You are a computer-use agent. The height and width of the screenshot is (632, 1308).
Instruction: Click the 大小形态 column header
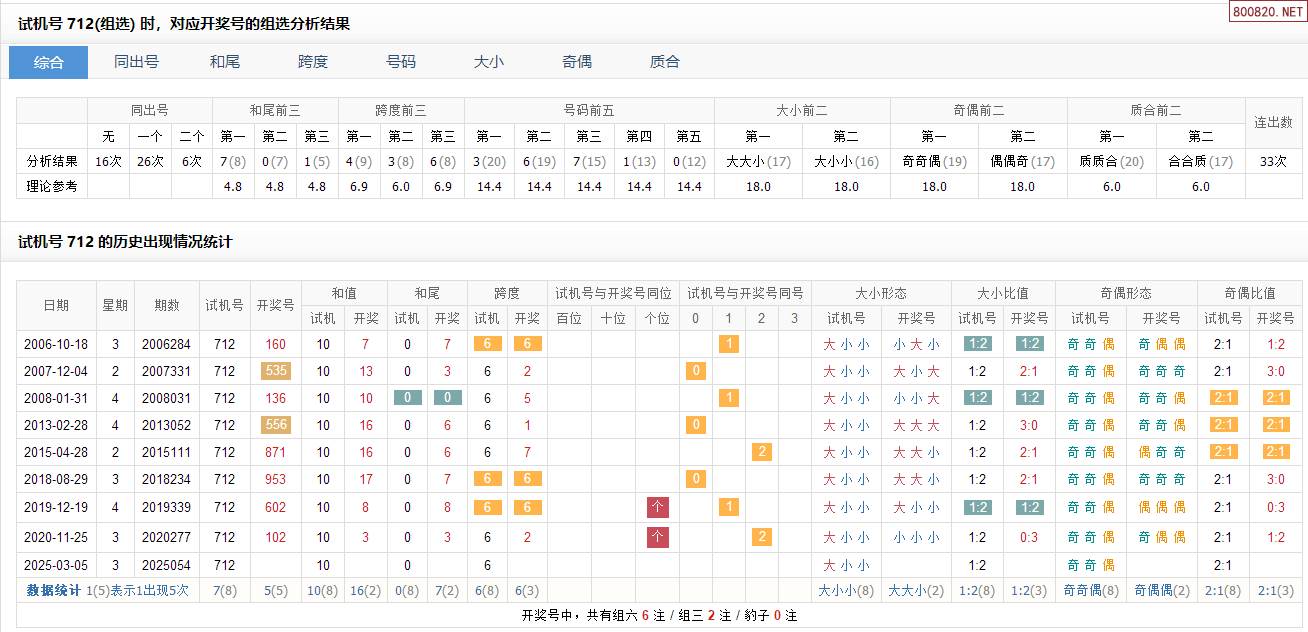(x=881, y=293)
